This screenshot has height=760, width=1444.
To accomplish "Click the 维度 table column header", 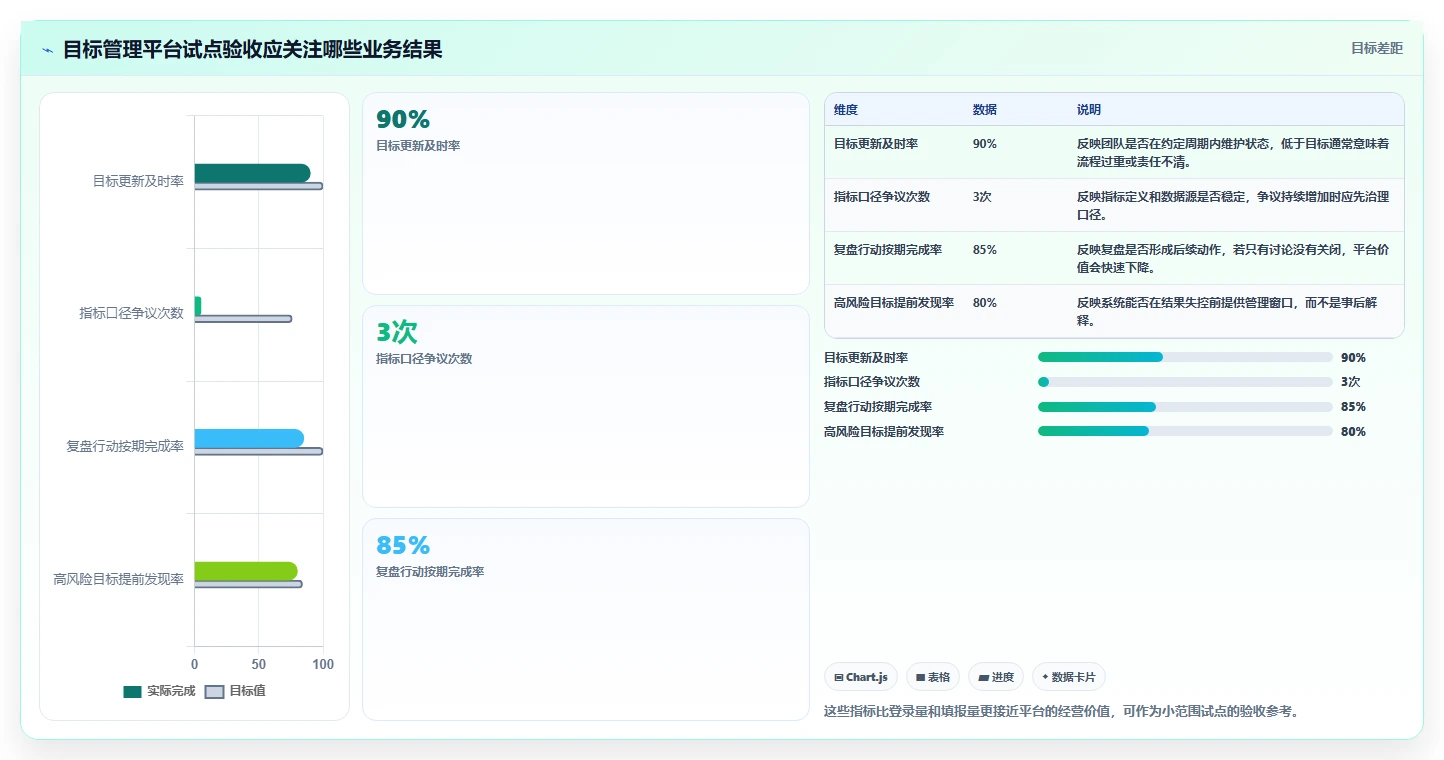I will click(846, 110).
